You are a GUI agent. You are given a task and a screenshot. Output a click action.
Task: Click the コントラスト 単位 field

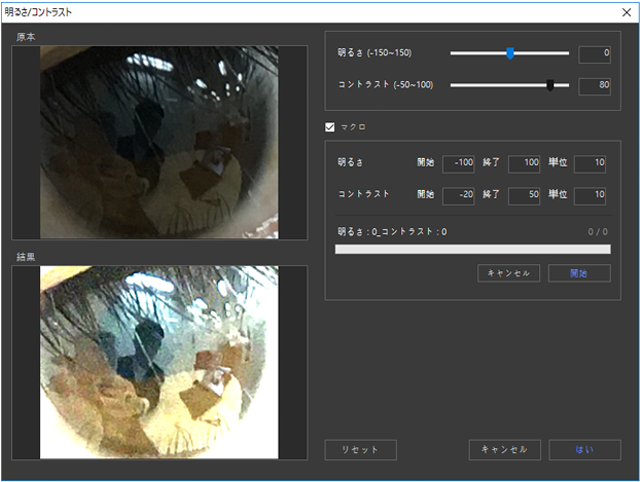590,194
